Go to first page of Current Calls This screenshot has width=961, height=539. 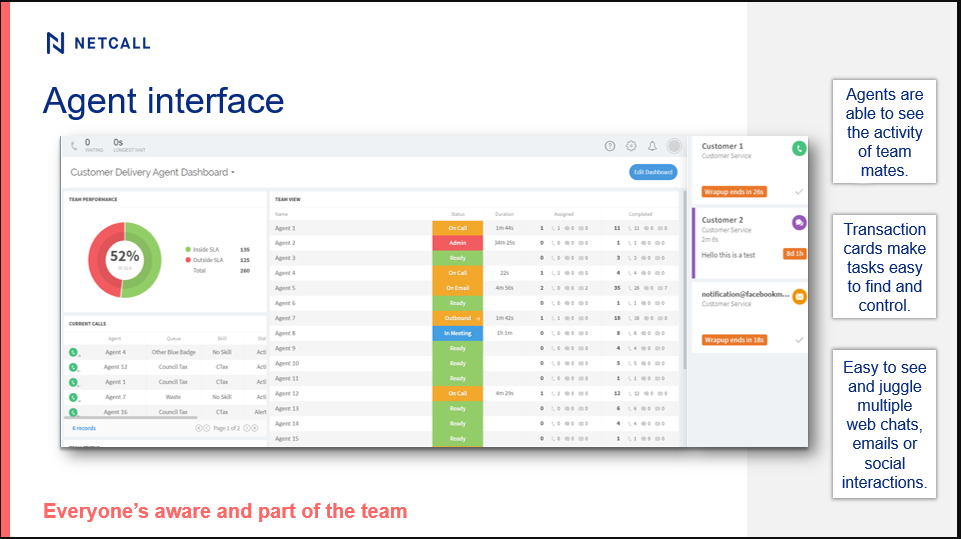click(x=199, y=428)
